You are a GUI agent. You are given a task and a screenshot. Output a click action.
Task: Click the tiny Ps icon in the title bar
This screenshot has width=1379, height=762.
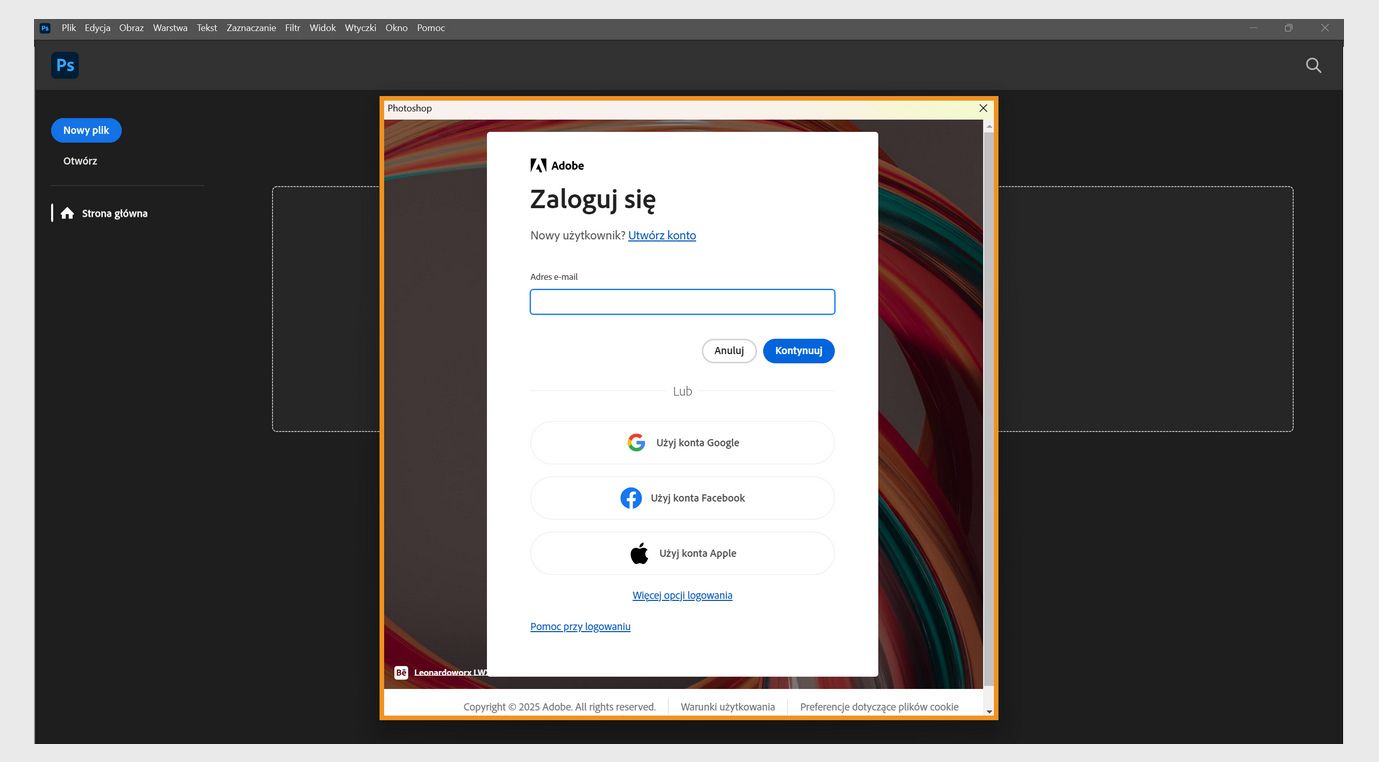point(44,27)
